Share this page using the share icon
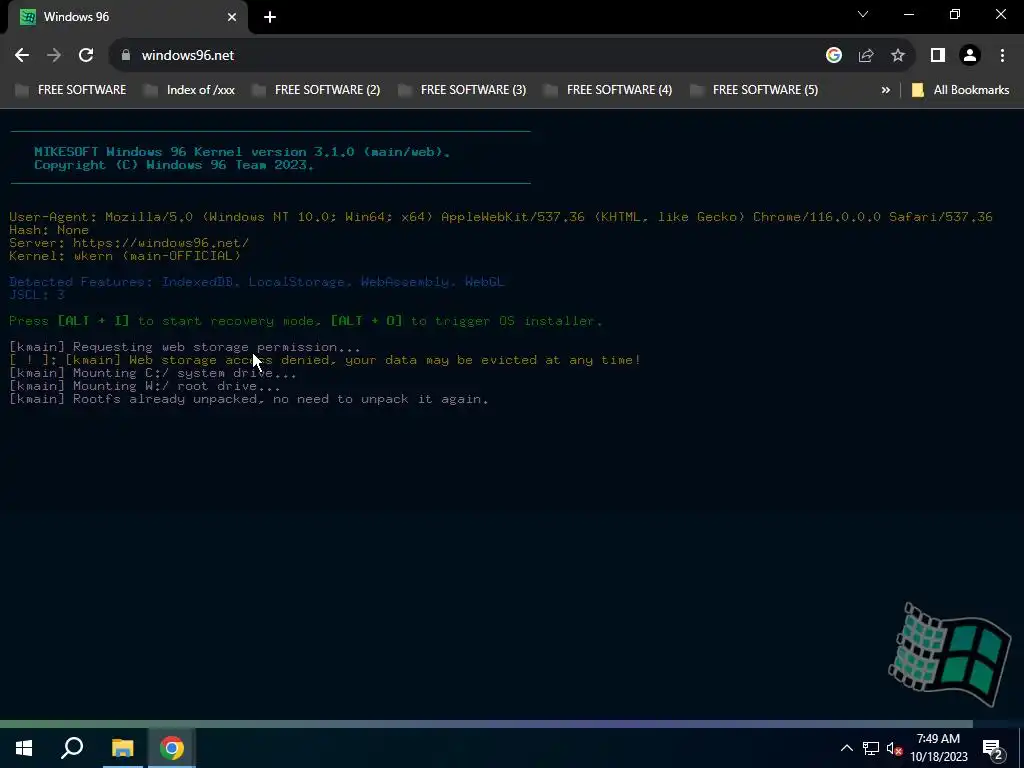 [866, 56]
